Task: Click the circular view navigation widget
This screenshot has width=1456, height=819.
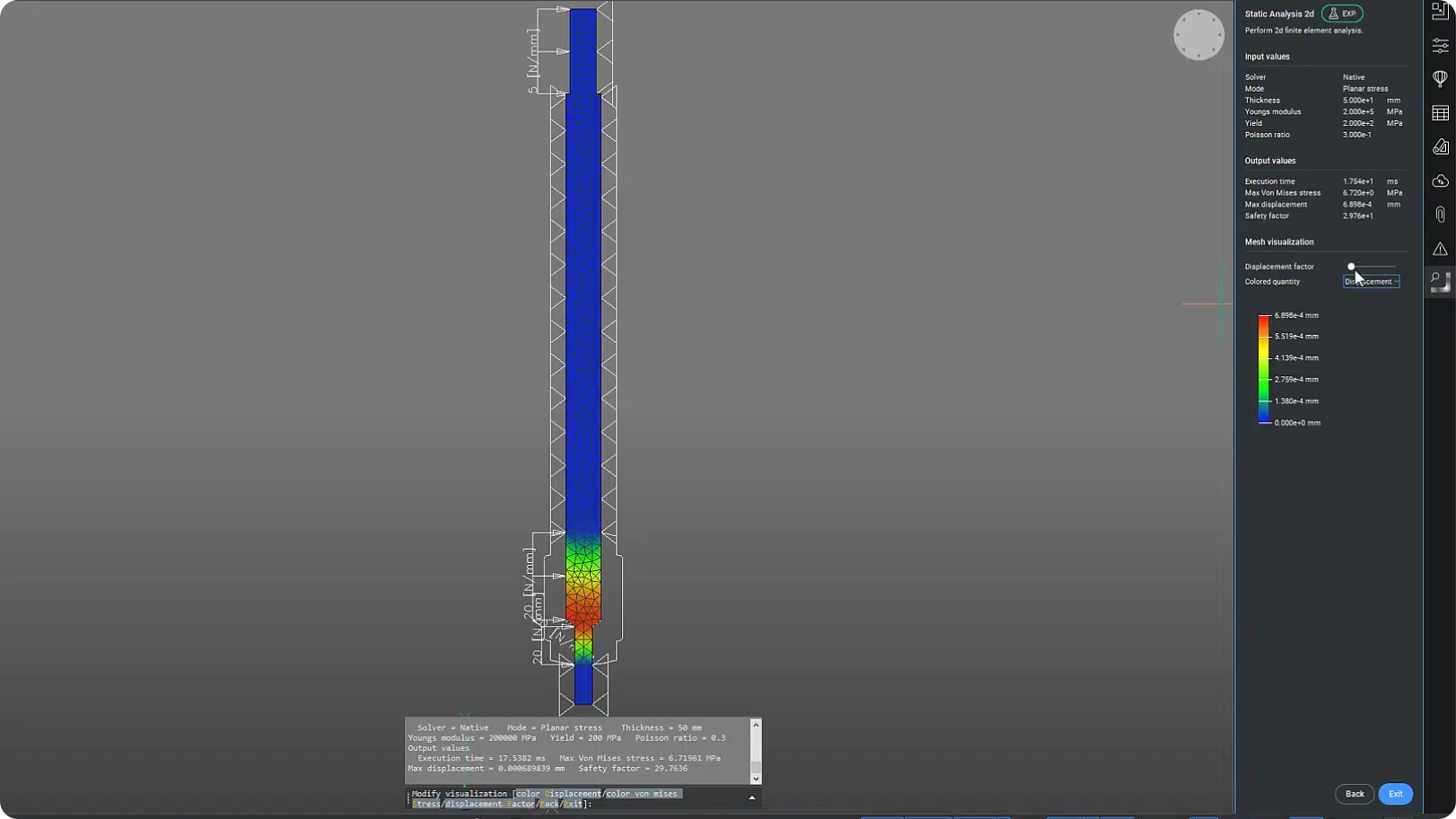Action: (x=1198, y=36)
